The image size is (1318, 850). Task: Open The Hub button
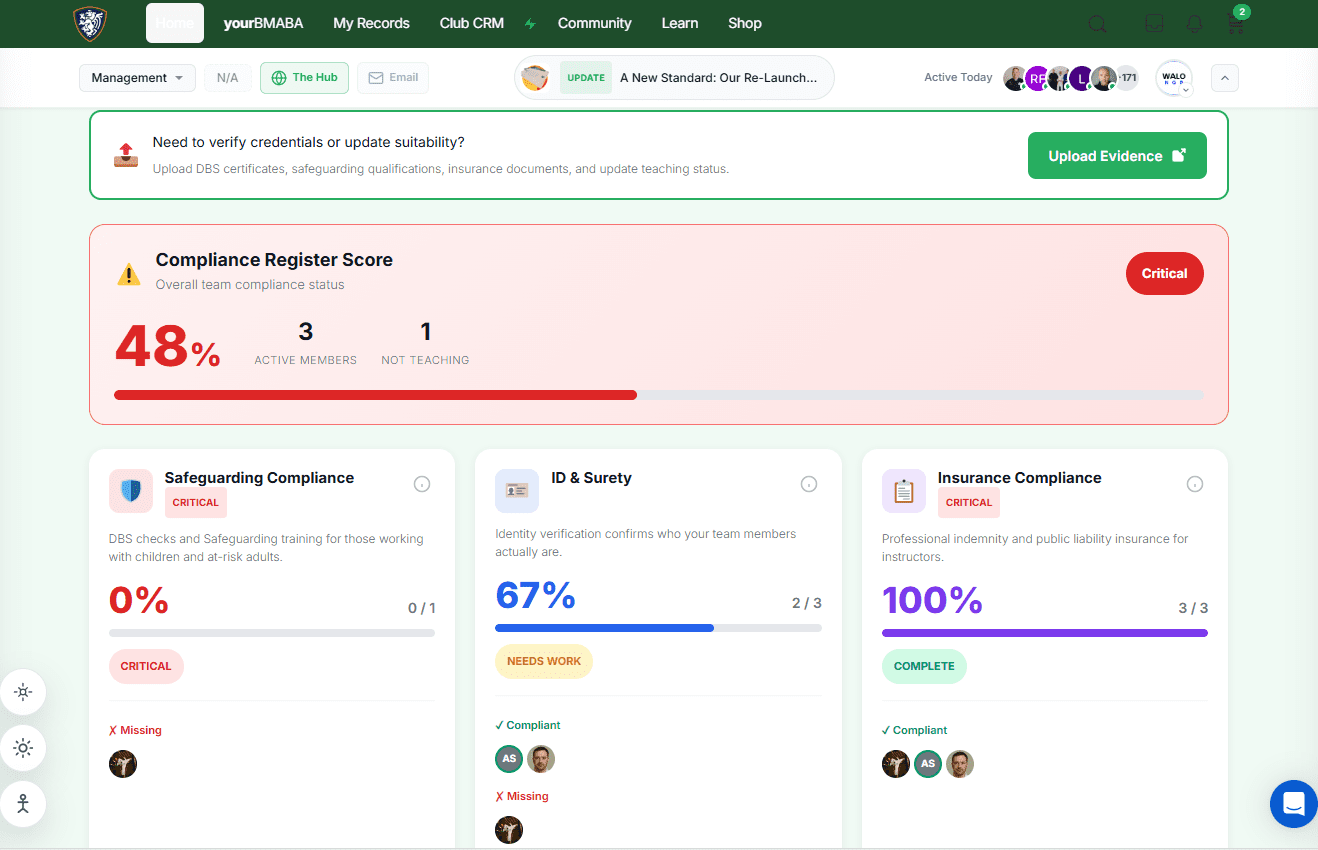point(304,78)
